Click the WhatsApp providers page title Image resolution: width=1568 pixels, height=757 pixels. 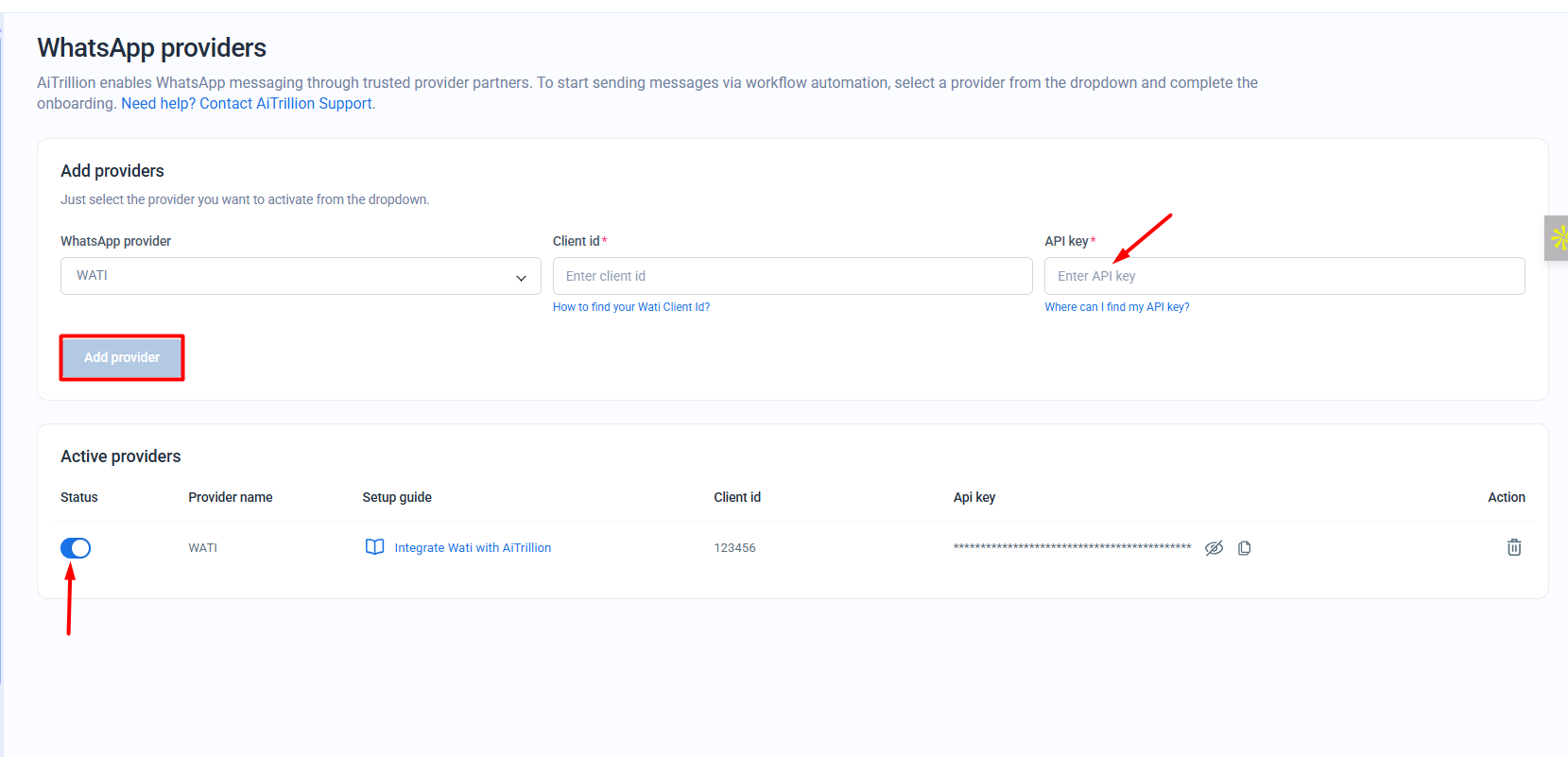point(152,48)
